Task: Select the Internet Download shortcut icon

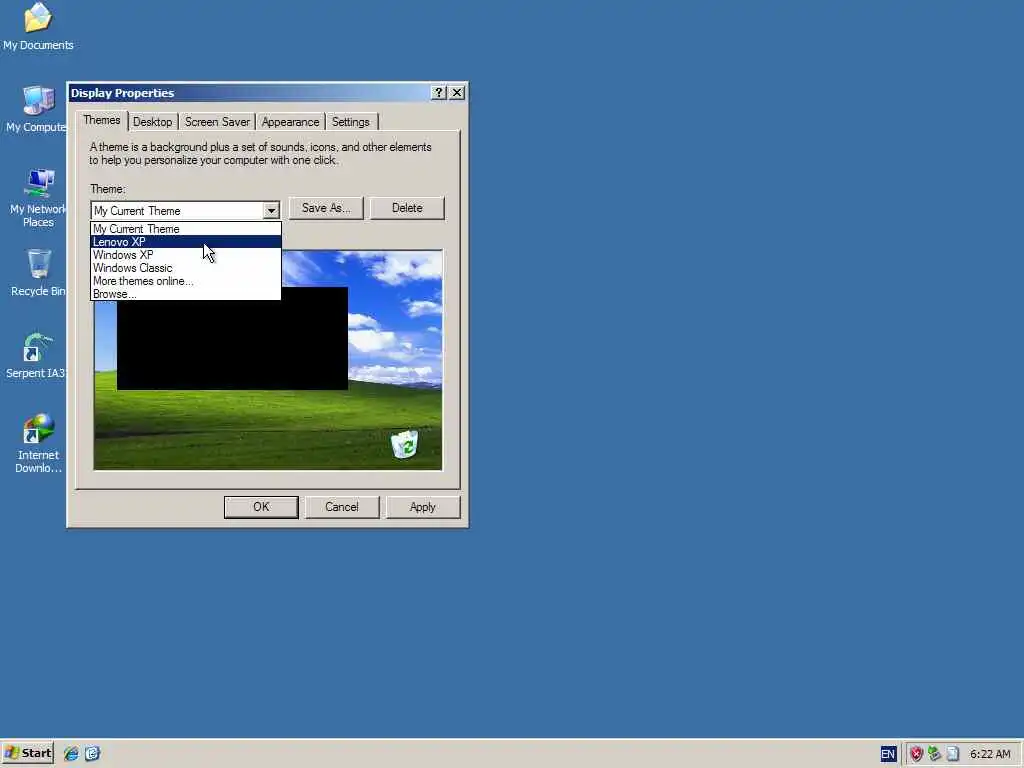Action: [x=38, y=443]
